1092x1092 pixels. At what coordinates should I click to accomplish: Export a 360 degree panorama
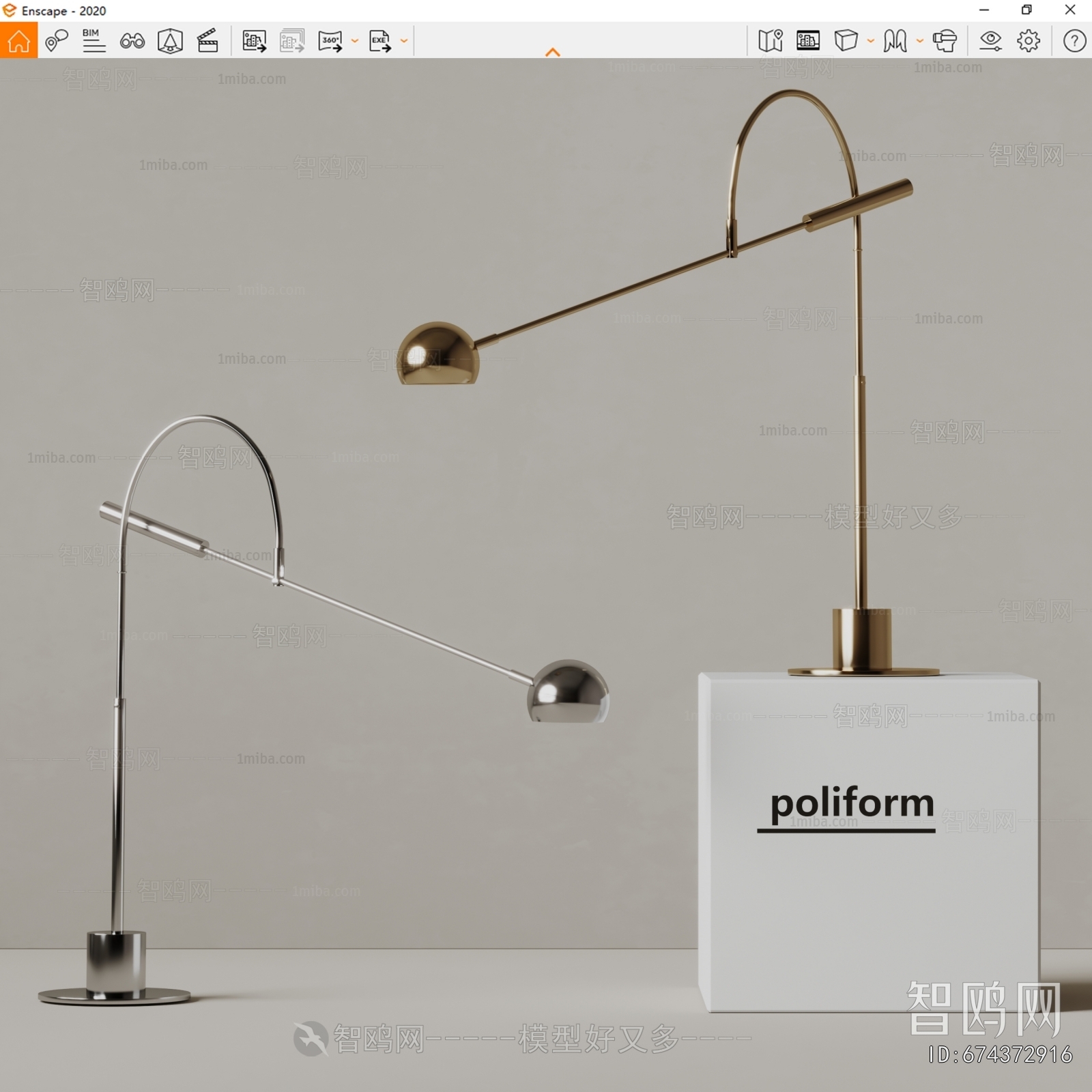pyautogui.click(x=330, y=41)
